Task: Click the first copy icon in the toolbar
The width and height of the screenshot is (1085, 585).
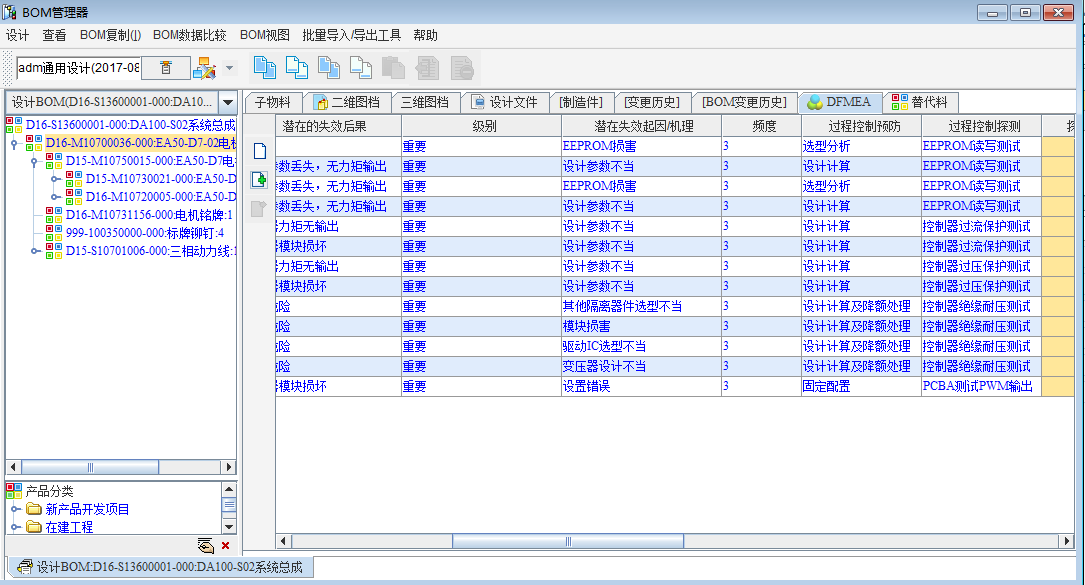Action: [x=263, y=68]
